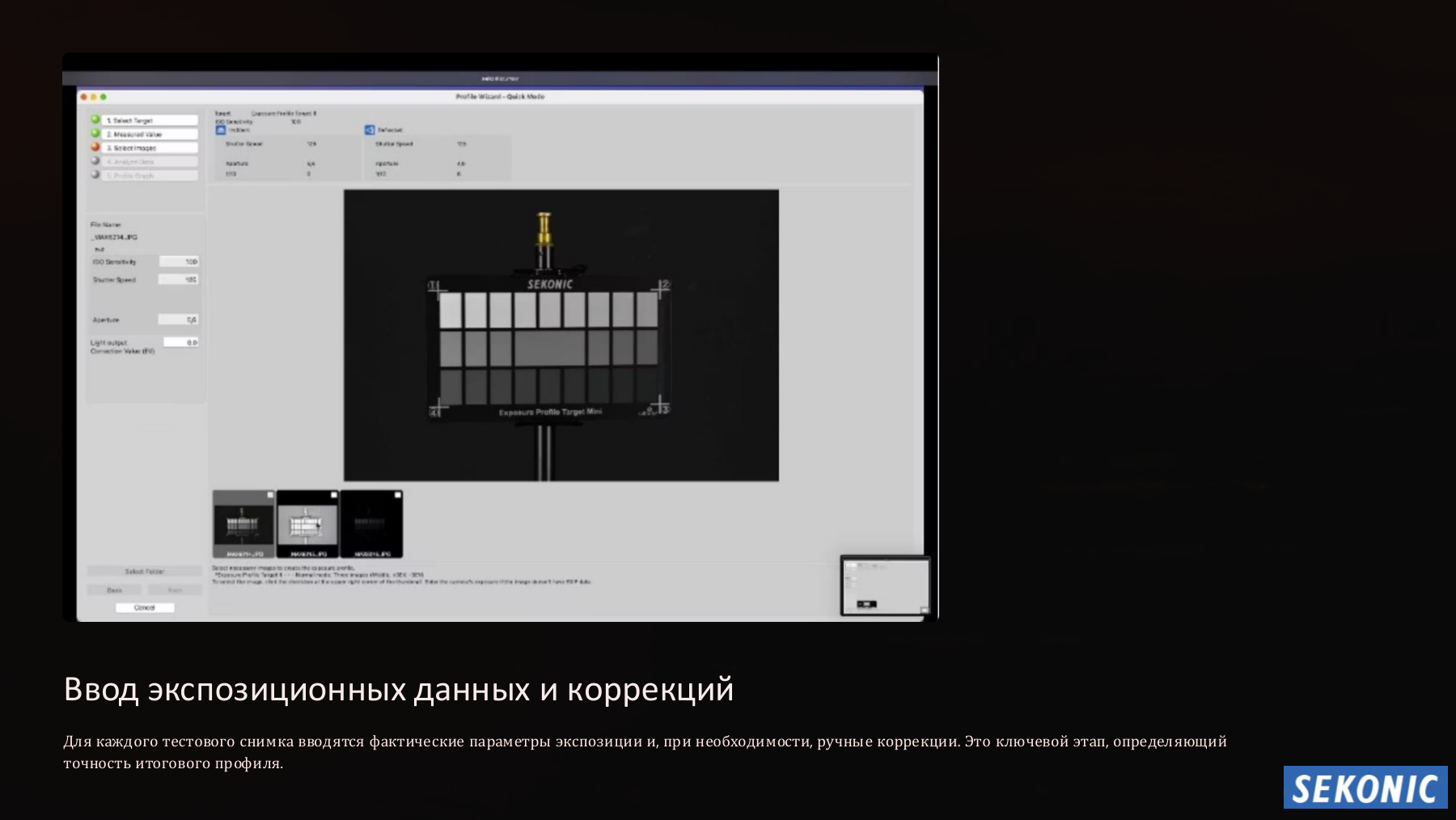1456x820 pixels.
Task: Open step 3 Select Images
Action: tap(150, 148)
